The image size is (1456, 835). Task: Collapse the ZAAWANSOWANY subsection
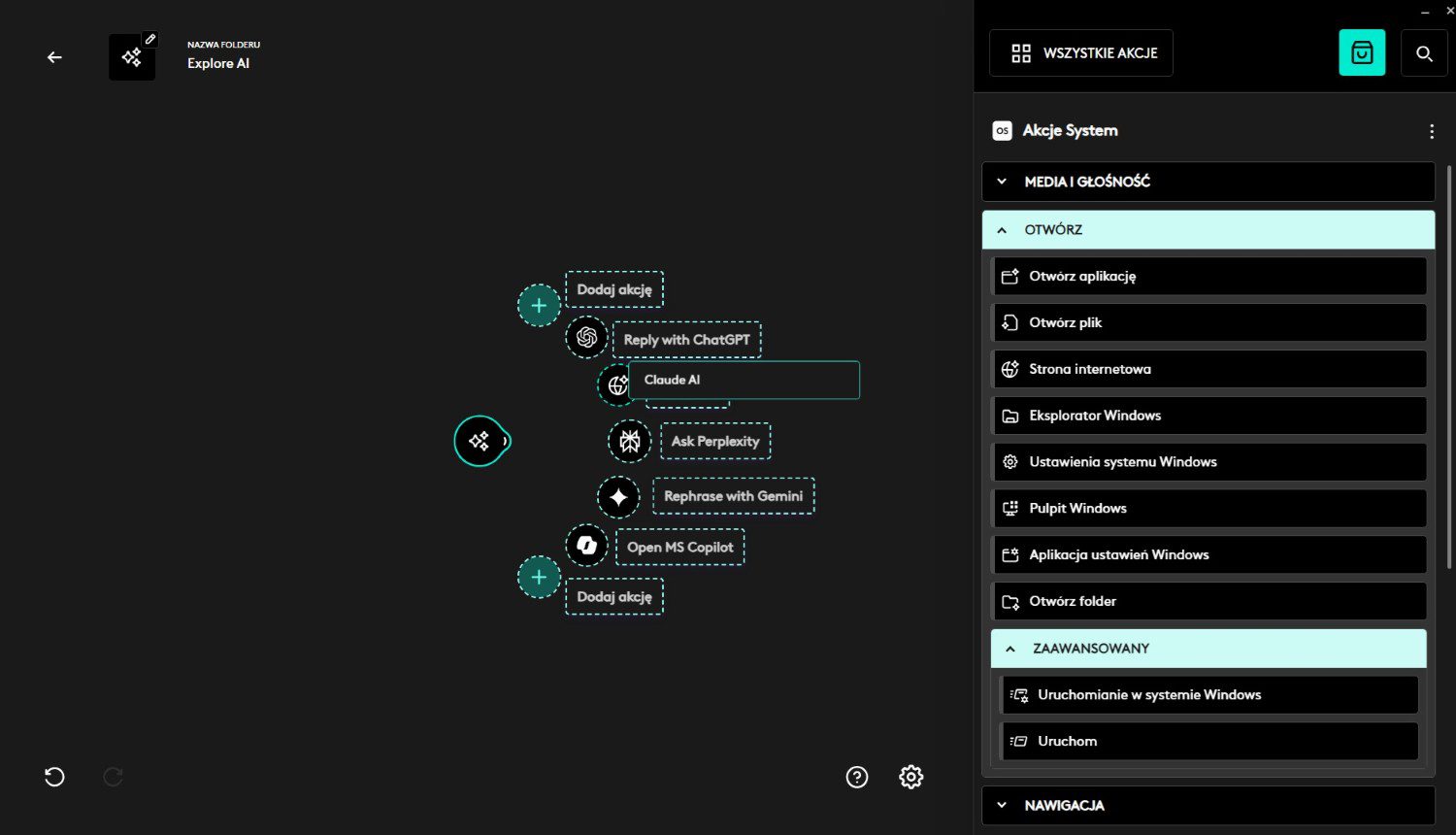(1208, 649)
